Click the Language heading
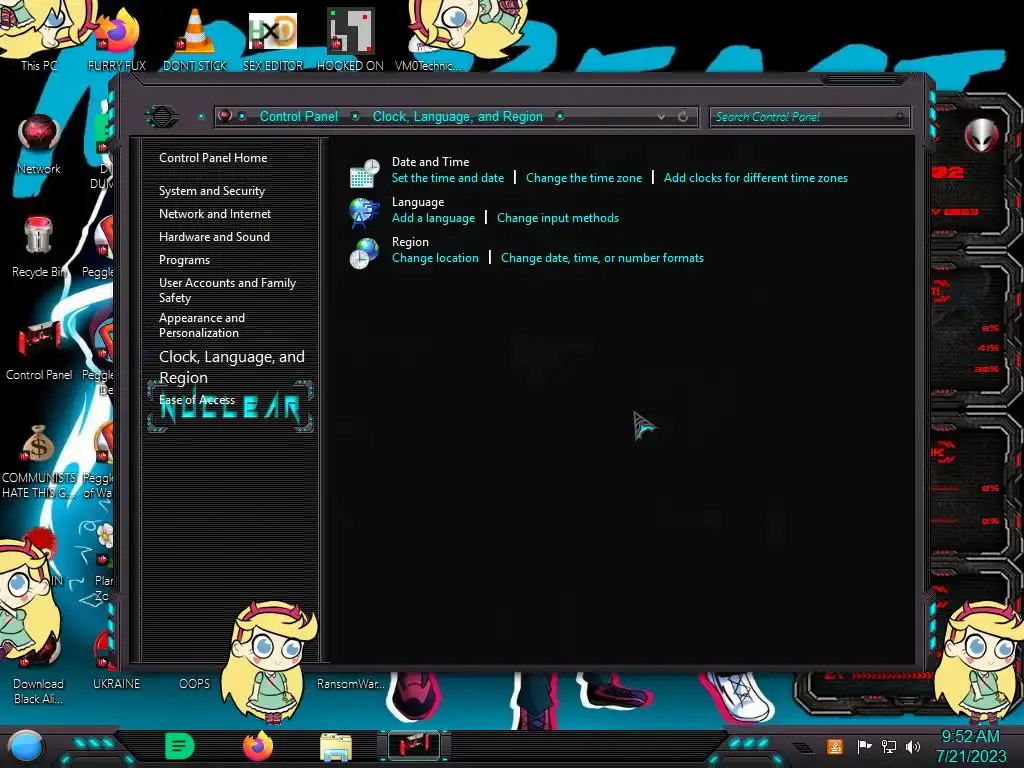This screenshot has width=1024, height=768. tap(418, 202)
